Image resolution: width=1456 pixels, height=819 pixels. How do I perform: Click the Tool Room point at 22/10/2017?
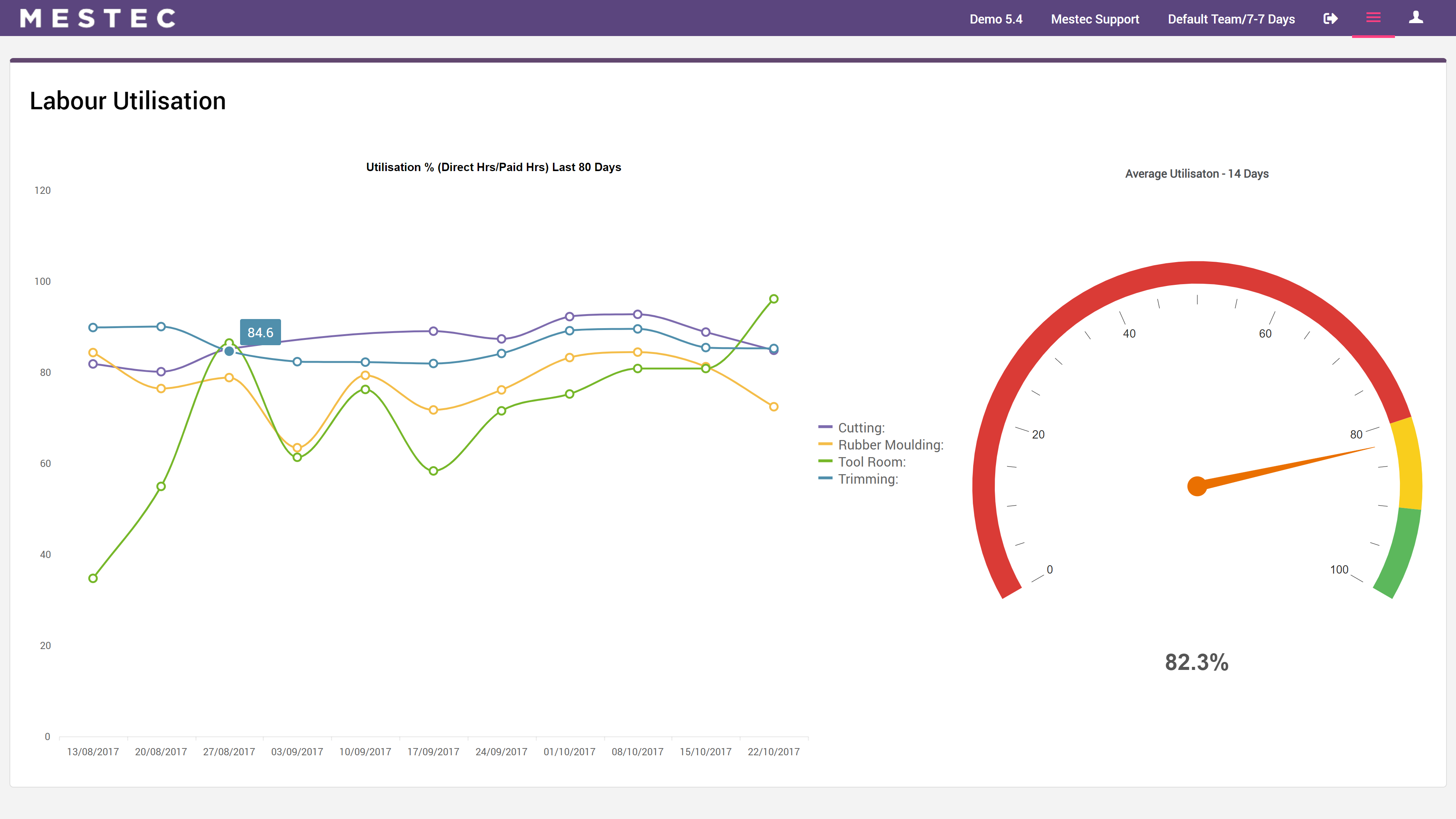pos(773,299)
